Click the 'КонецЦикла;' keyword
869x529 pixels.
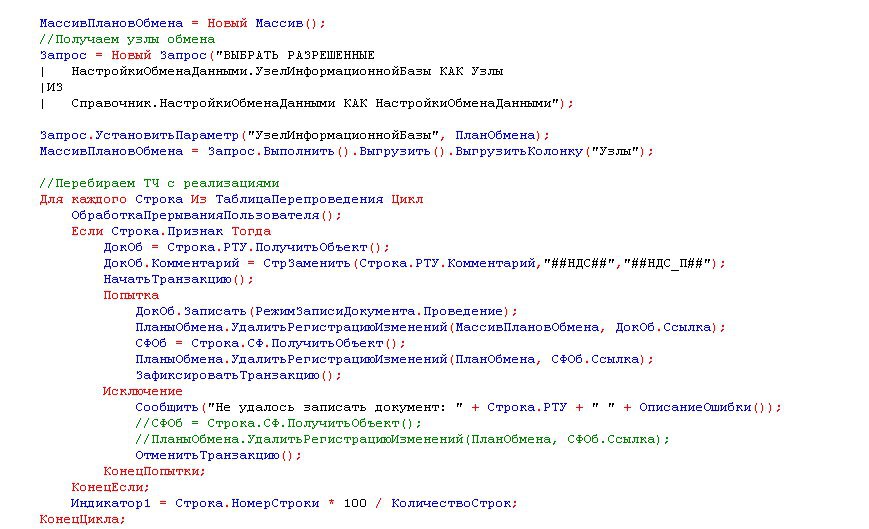click(x=83, y=520)
